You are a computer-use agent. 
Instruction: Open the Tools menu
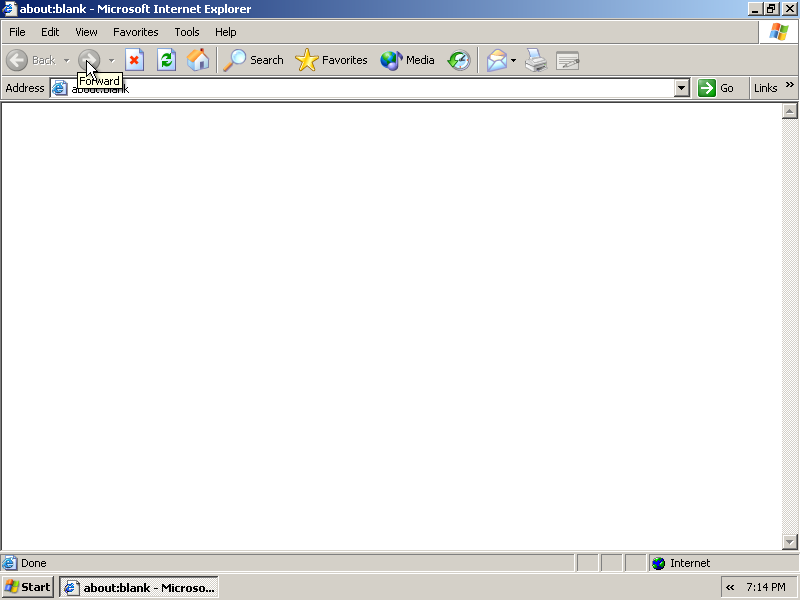[187, 32]
